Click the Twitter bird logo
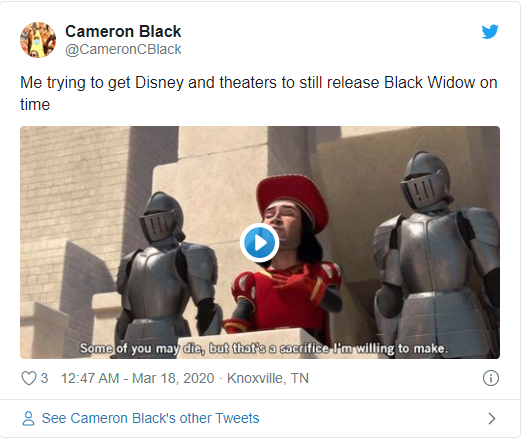 (490, 32)
